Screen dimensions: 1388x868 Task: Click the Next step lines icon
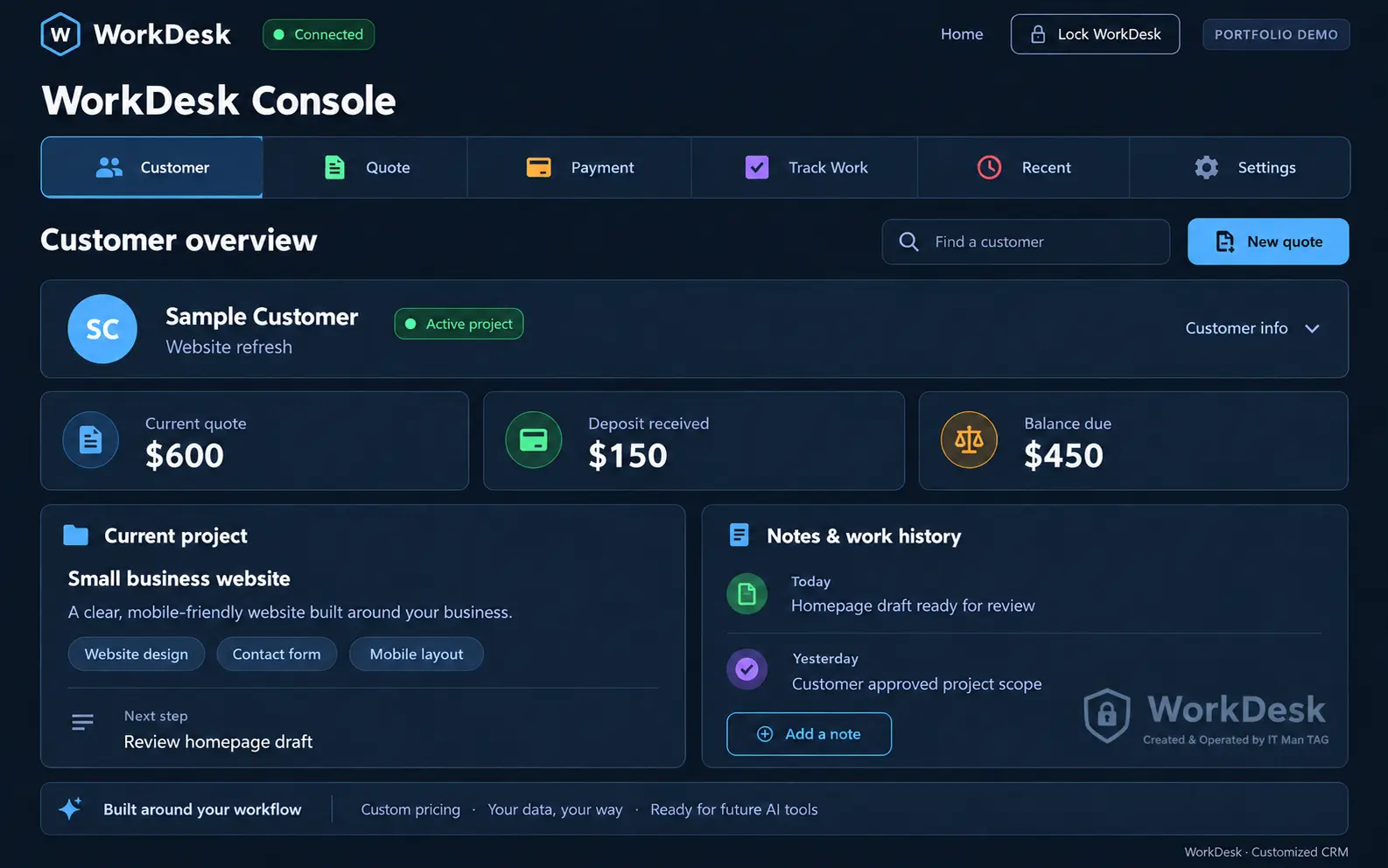(x=82, y=722)
